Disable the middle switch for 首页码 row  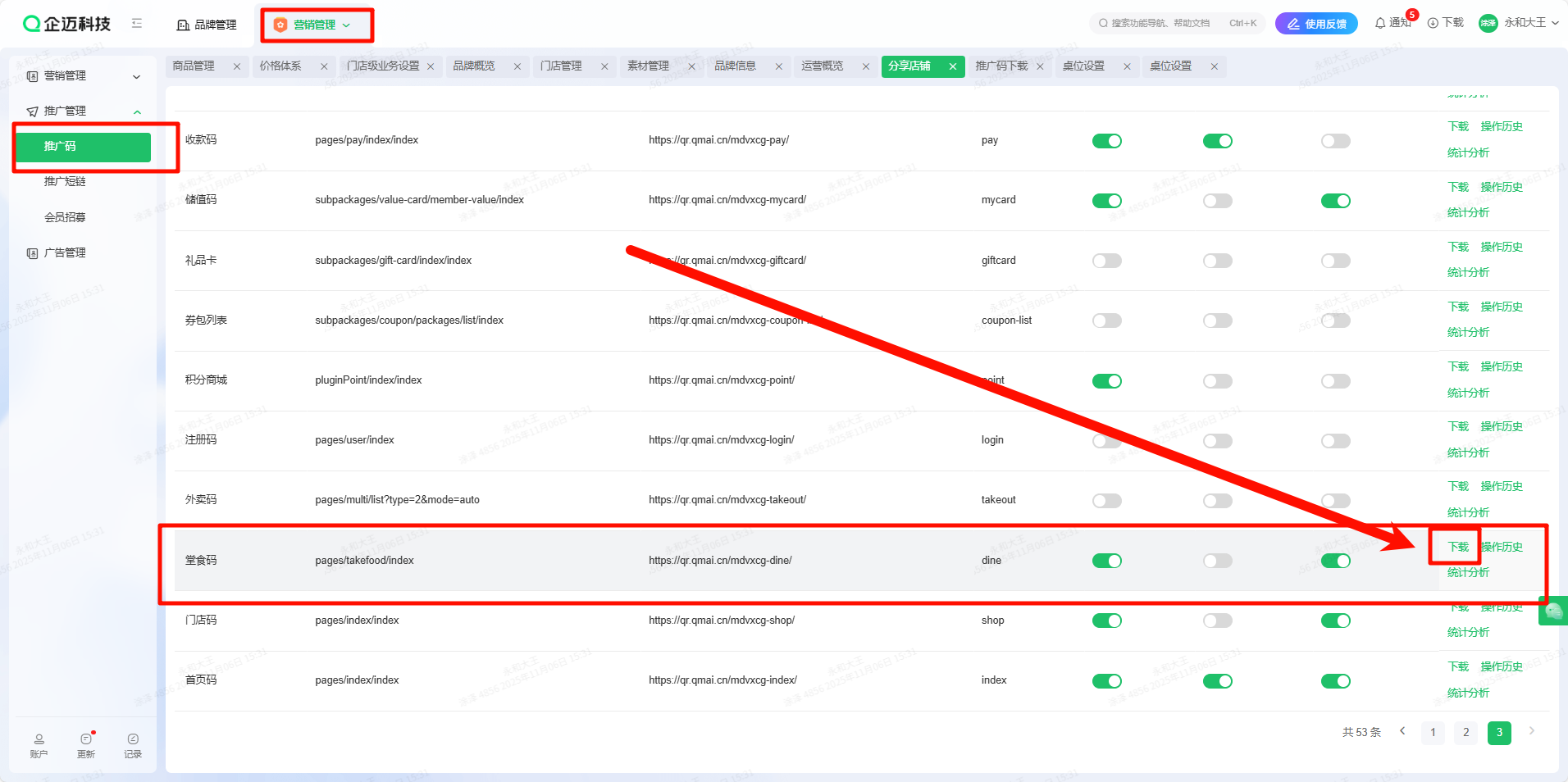[1217, 681]
